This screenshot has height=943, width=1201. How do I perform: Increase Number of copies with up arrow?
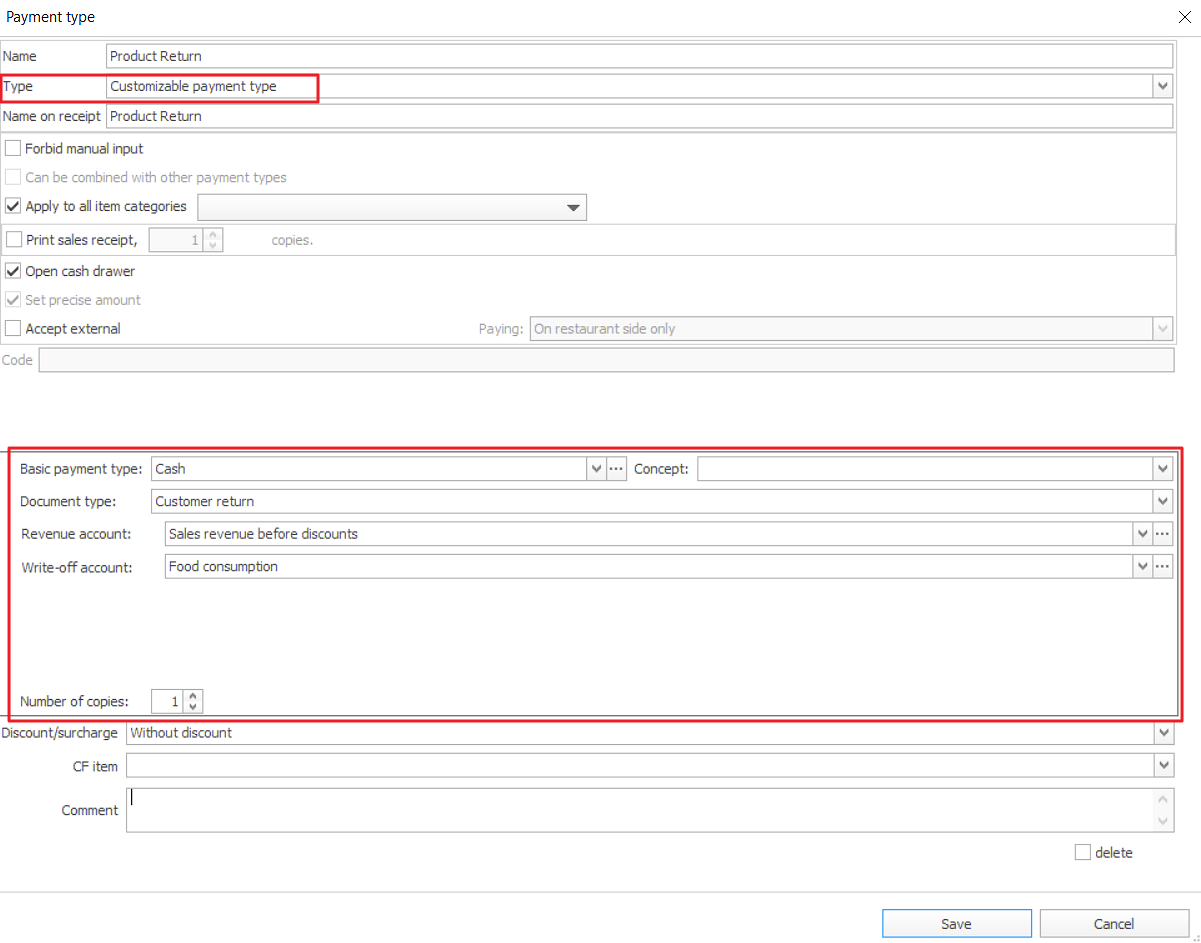click(193, 696)
